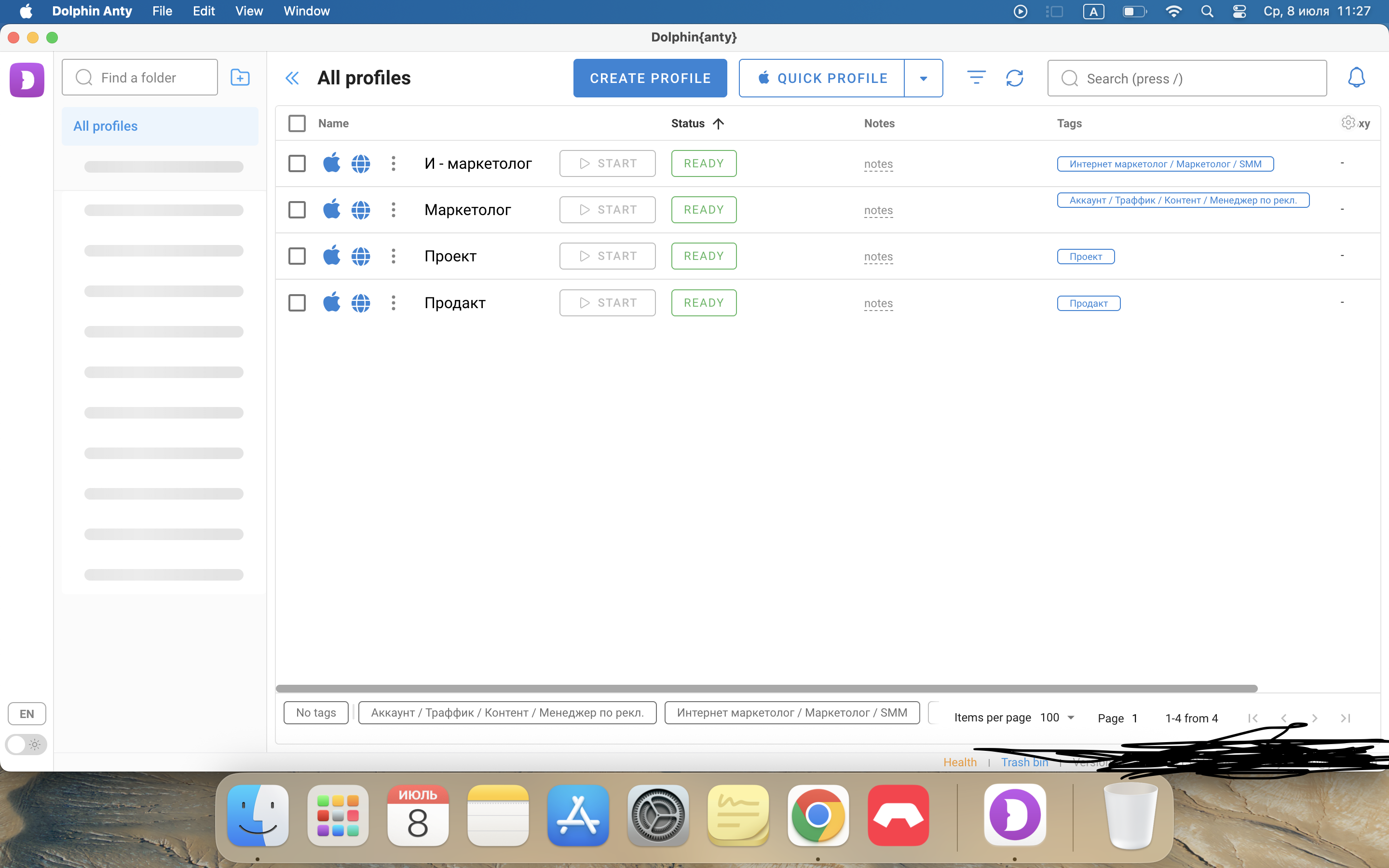Start the Маркетолог profile
1389x868 pixels.
coord(607,210)
